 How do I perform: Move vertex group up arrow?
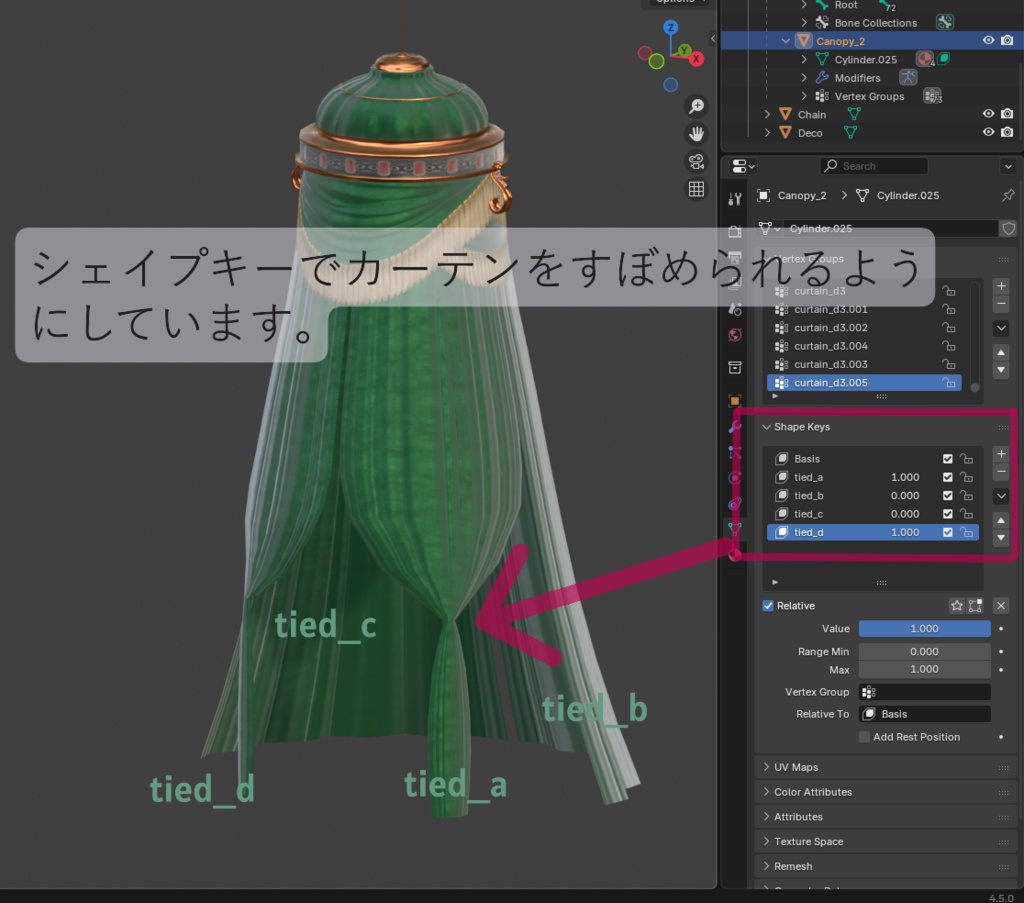(1001, 353)
